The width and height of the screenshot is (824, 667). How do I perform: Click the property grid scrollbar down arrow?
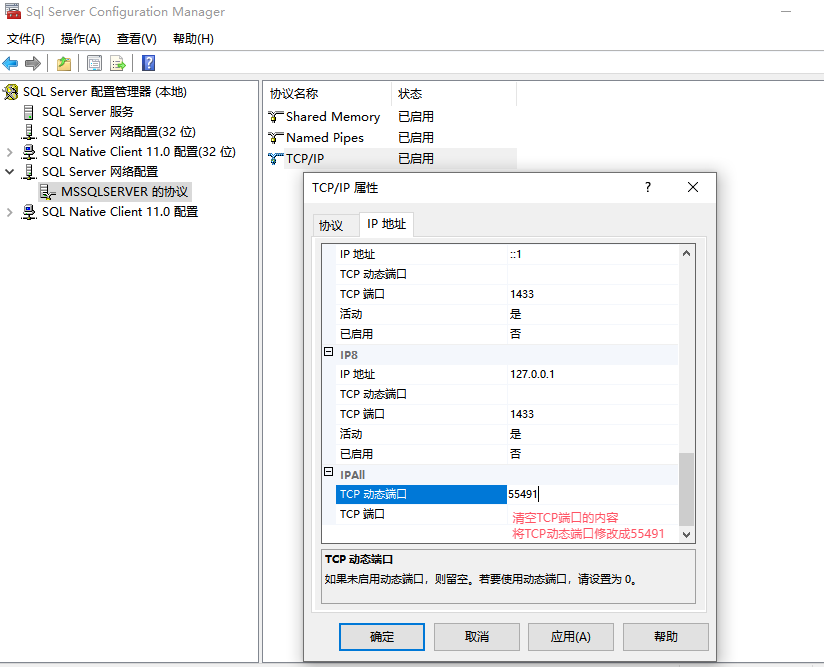pyautogui.click(x=686, y=535)
